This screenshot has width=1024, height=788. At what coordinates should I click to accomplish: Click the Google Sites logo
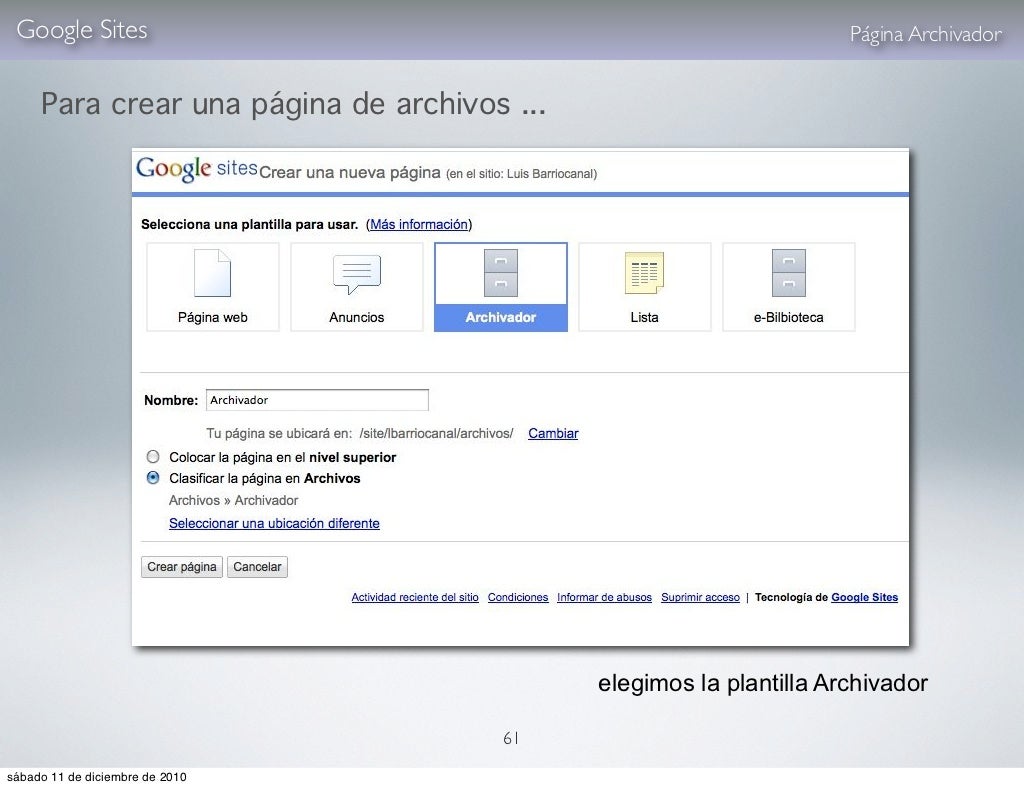(197, 169)
